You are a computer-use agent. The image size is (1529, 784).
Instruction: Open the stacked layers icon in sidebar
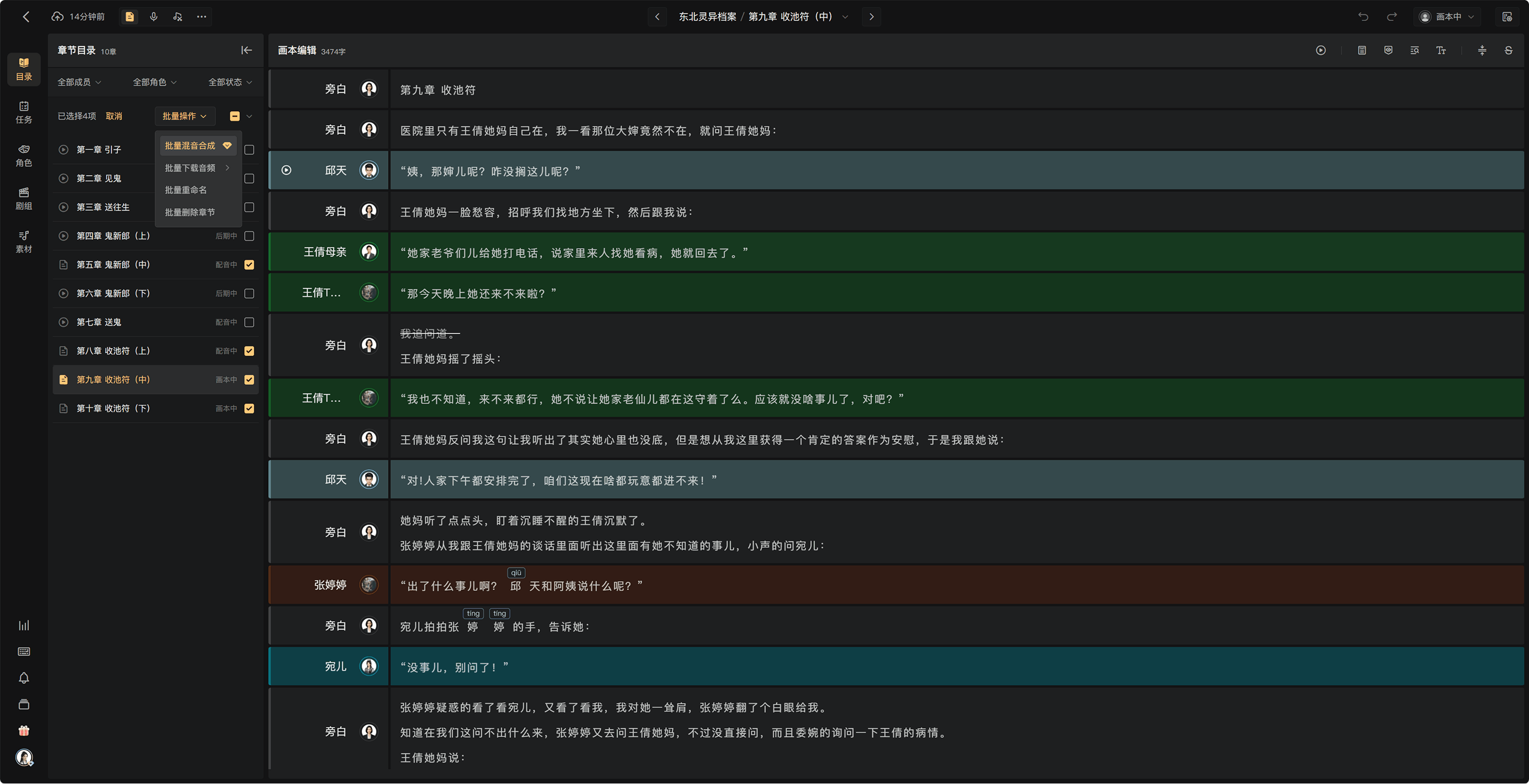pyautogui.click(x=24, y=704)
